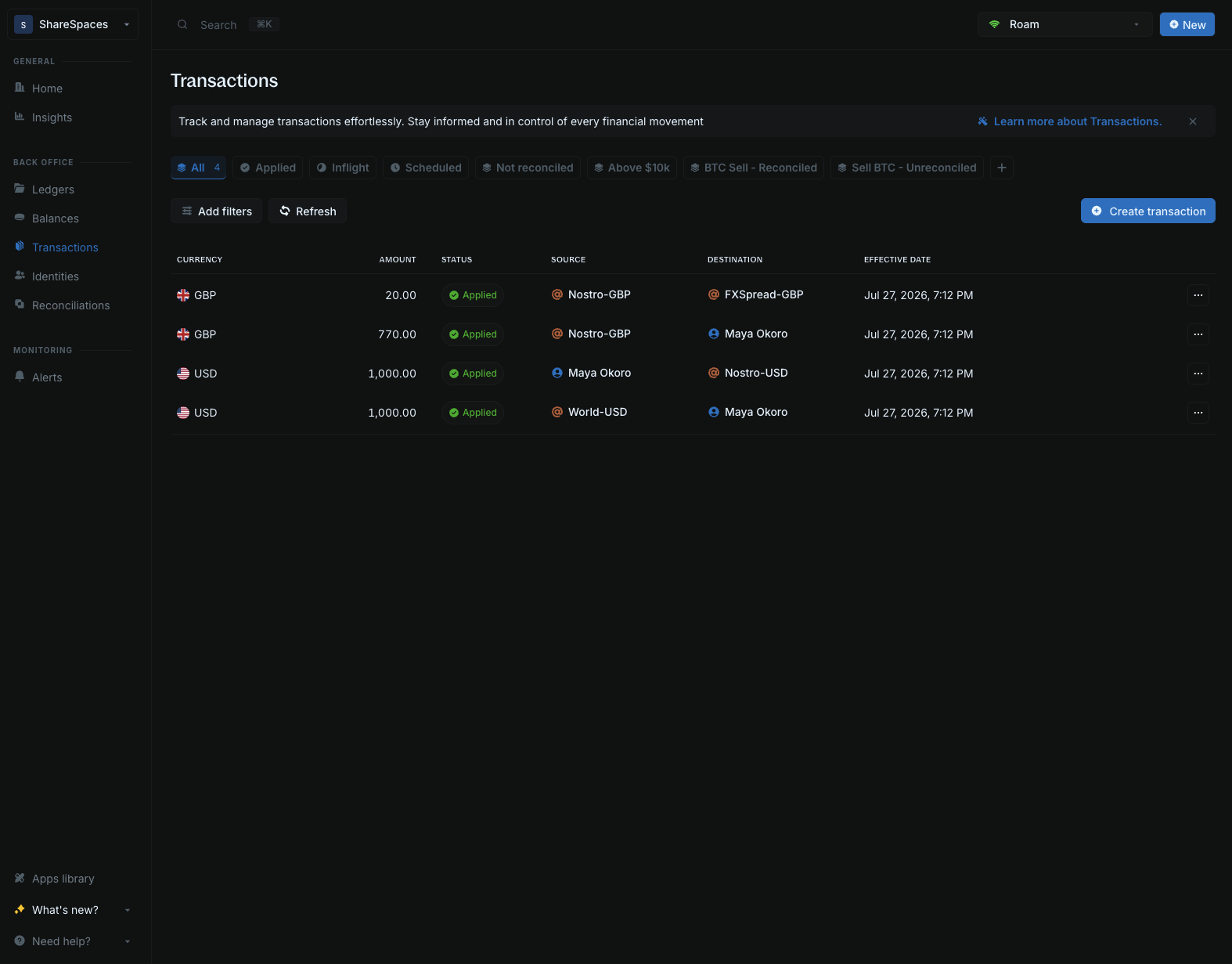1232x964 pixels.
Task: Sort by the Effective Date column header
Action: pos(897,259)
